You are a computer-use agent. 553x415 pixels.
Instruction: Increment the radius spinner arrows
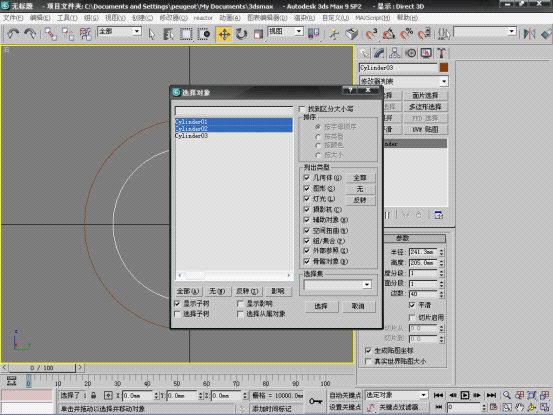[x=442, y=252]
